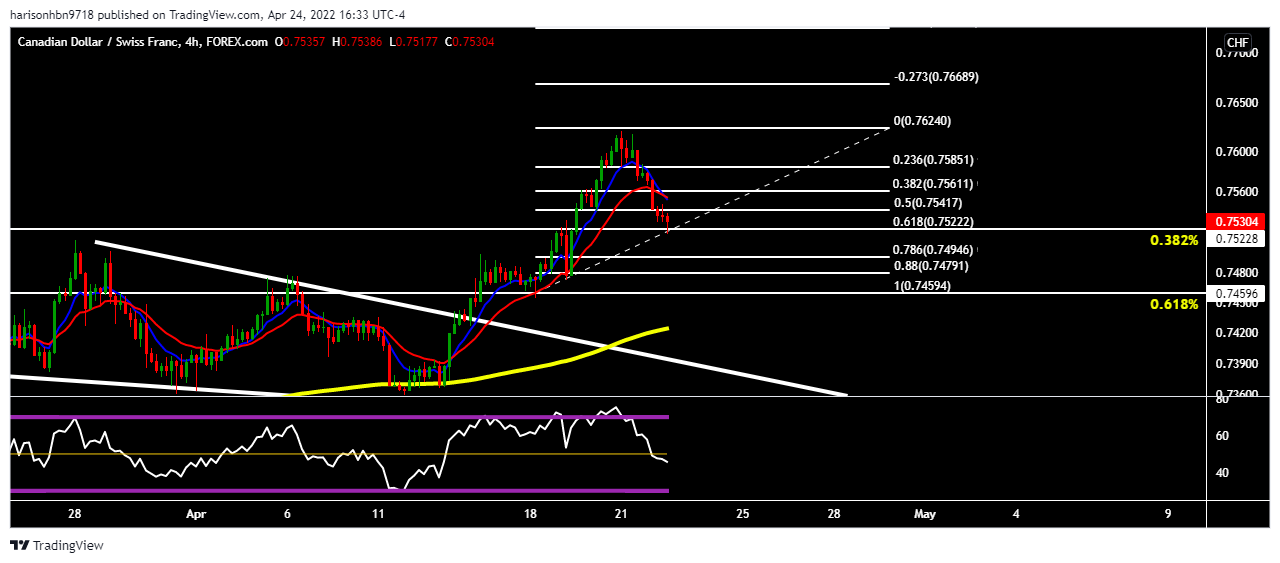
Task: Click the 18 date label on time axis
Action: tap(530, 513)
